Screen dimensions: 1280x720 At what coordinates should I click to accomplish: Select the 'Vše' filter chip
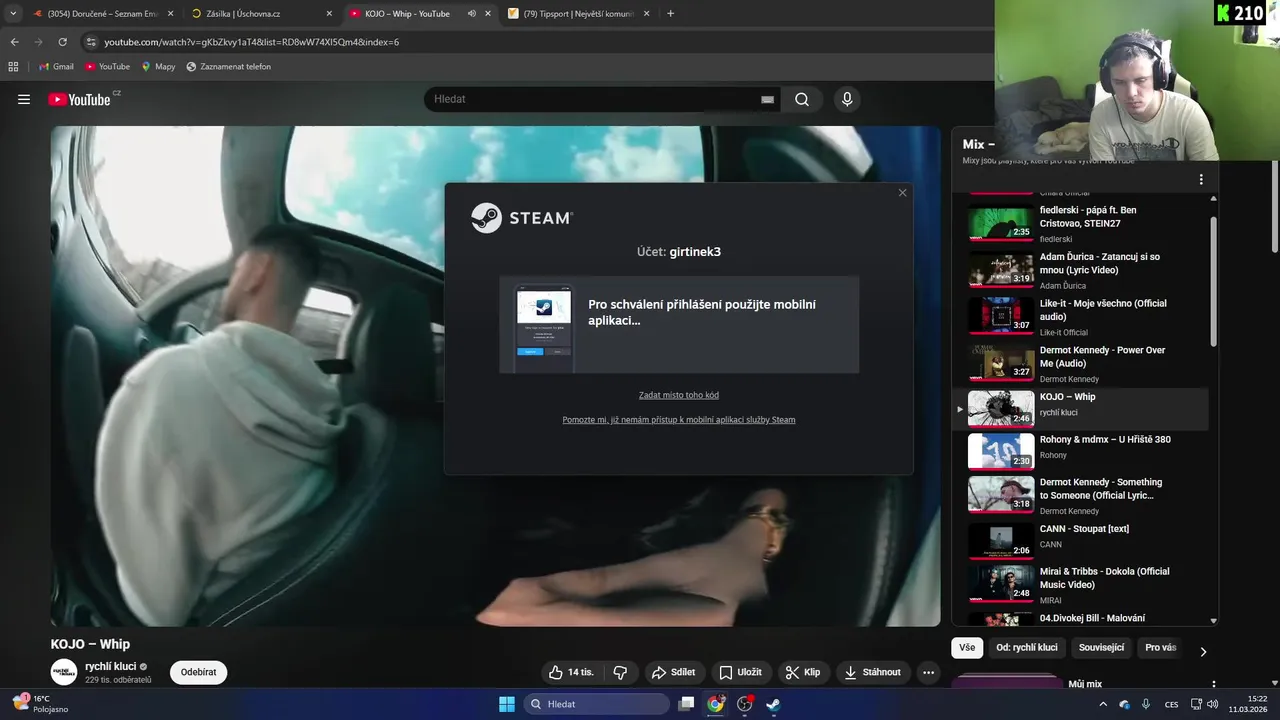pyautogui.click(x=967, y=648)
